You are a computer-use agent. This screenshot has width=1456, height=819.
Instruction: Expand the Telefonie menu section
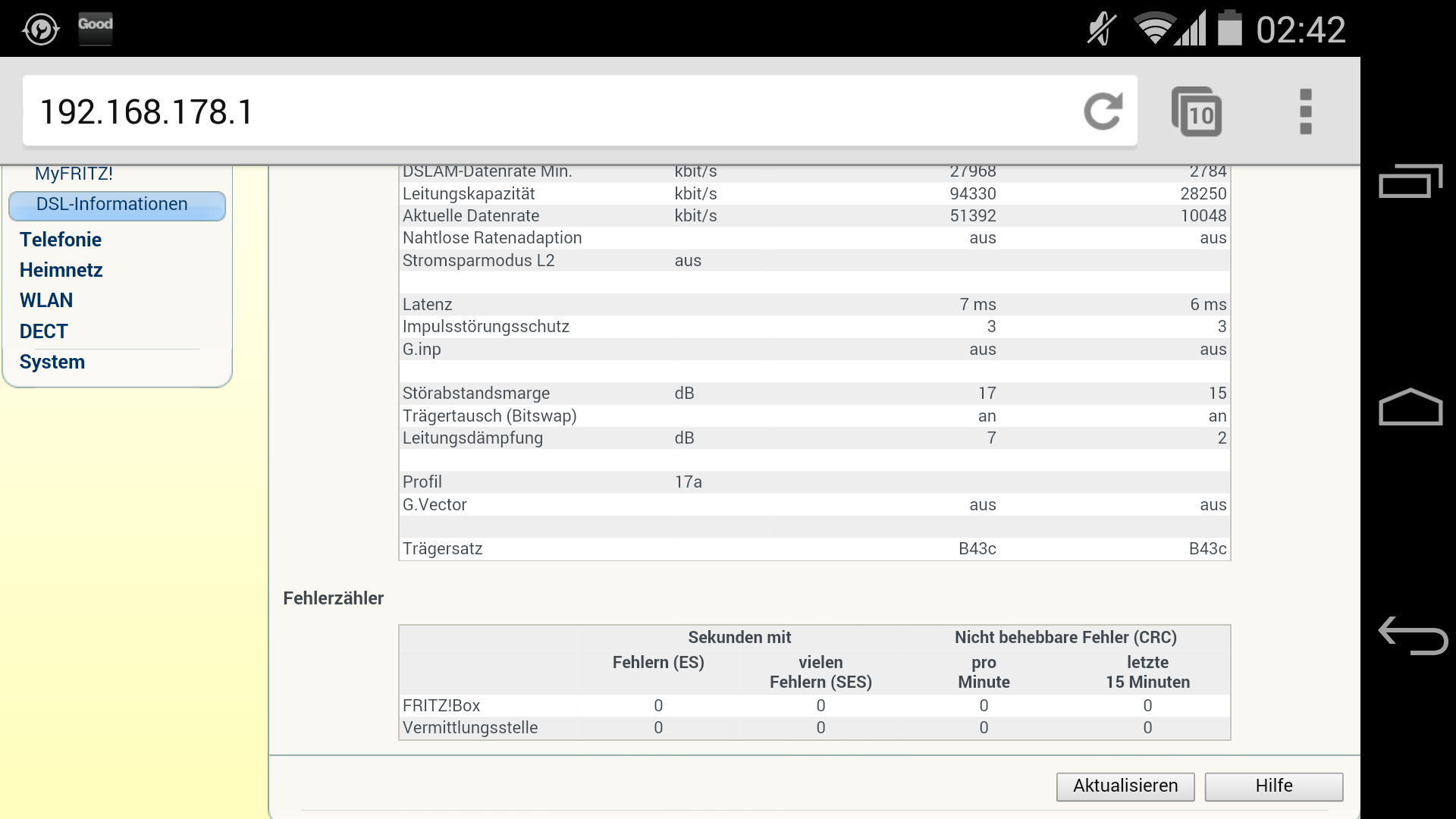click(61, 240)
